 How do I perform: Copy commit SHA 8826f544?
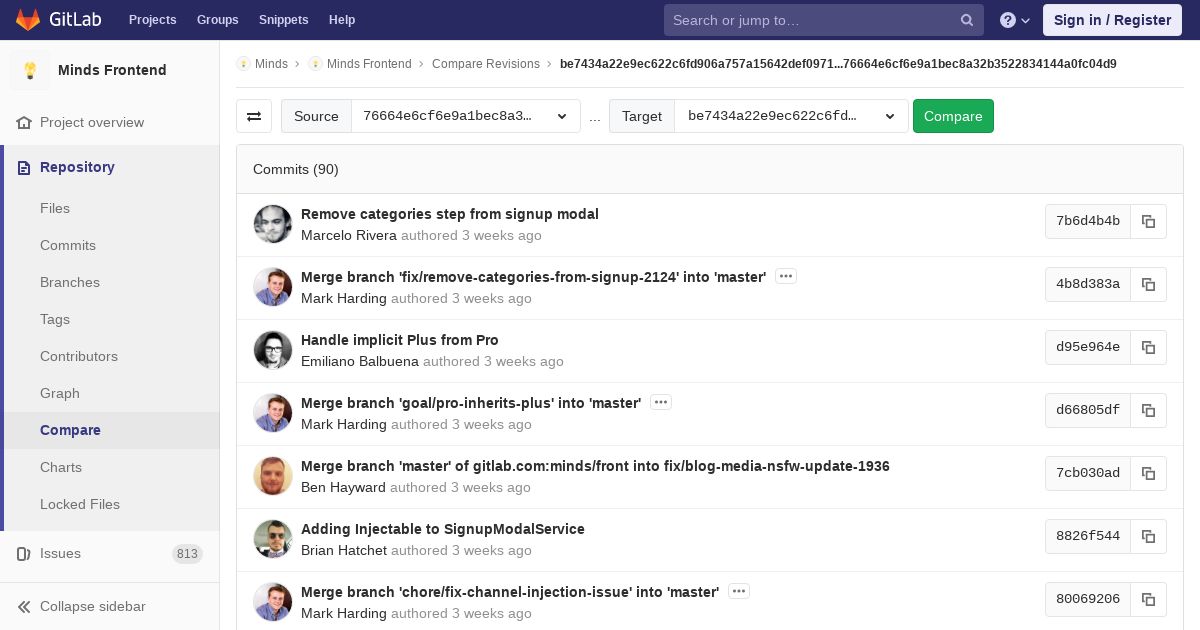1148,536
